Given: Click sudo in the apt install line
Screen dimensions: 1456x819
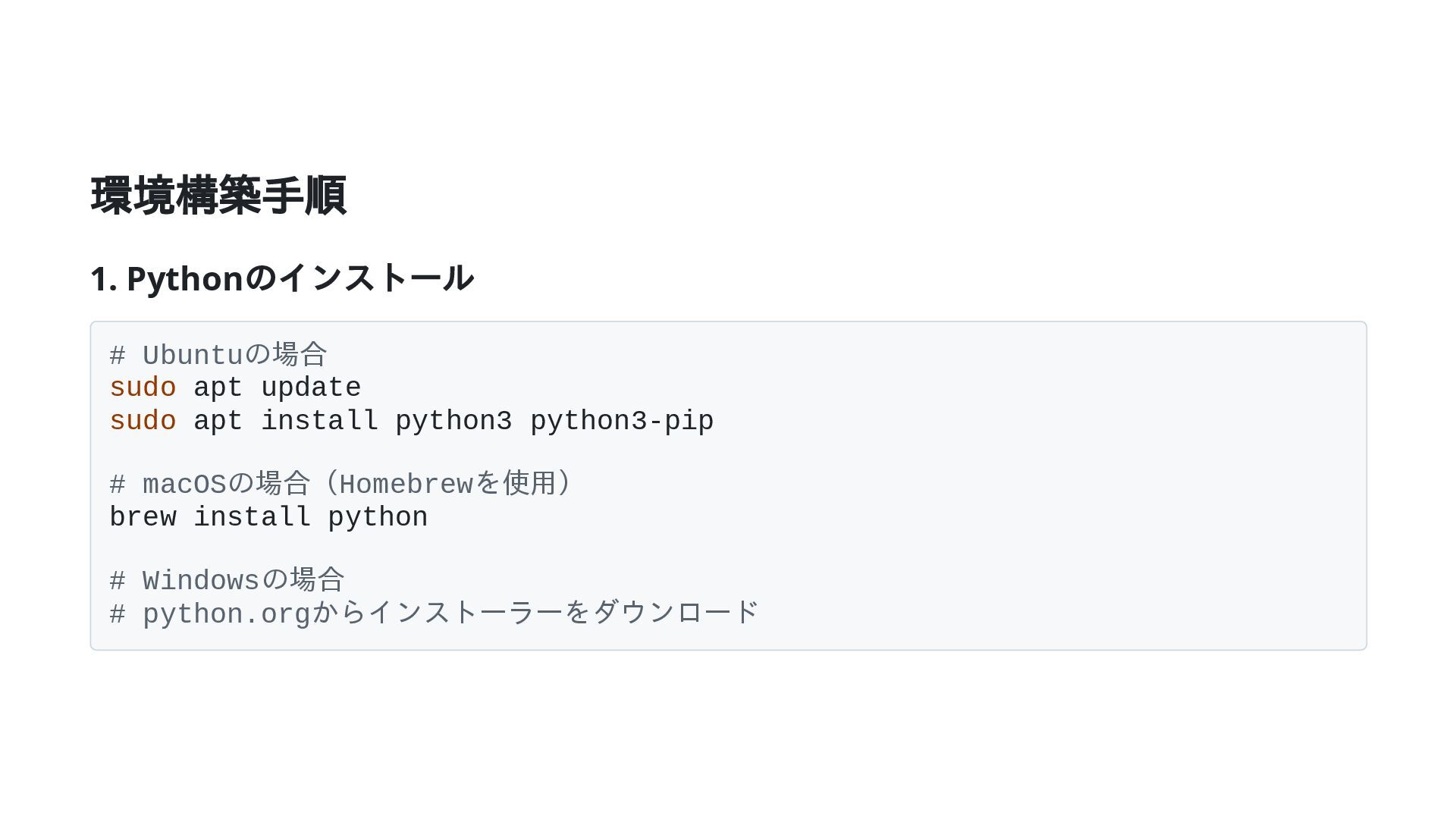Looking at the screenshot, I should click(x=143, y=422).
